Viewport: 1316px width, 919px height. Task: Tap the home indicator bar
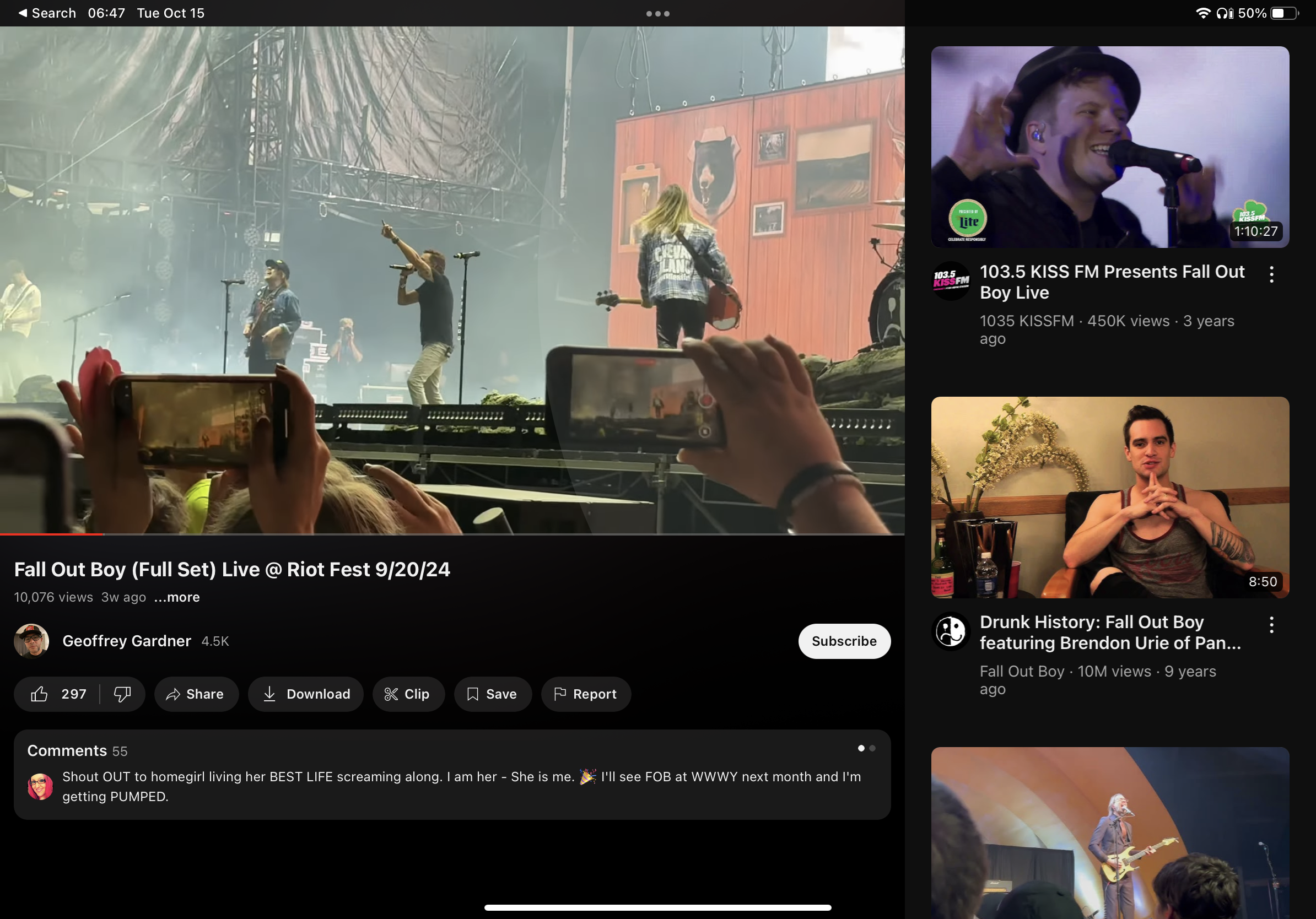click(658, 907)
